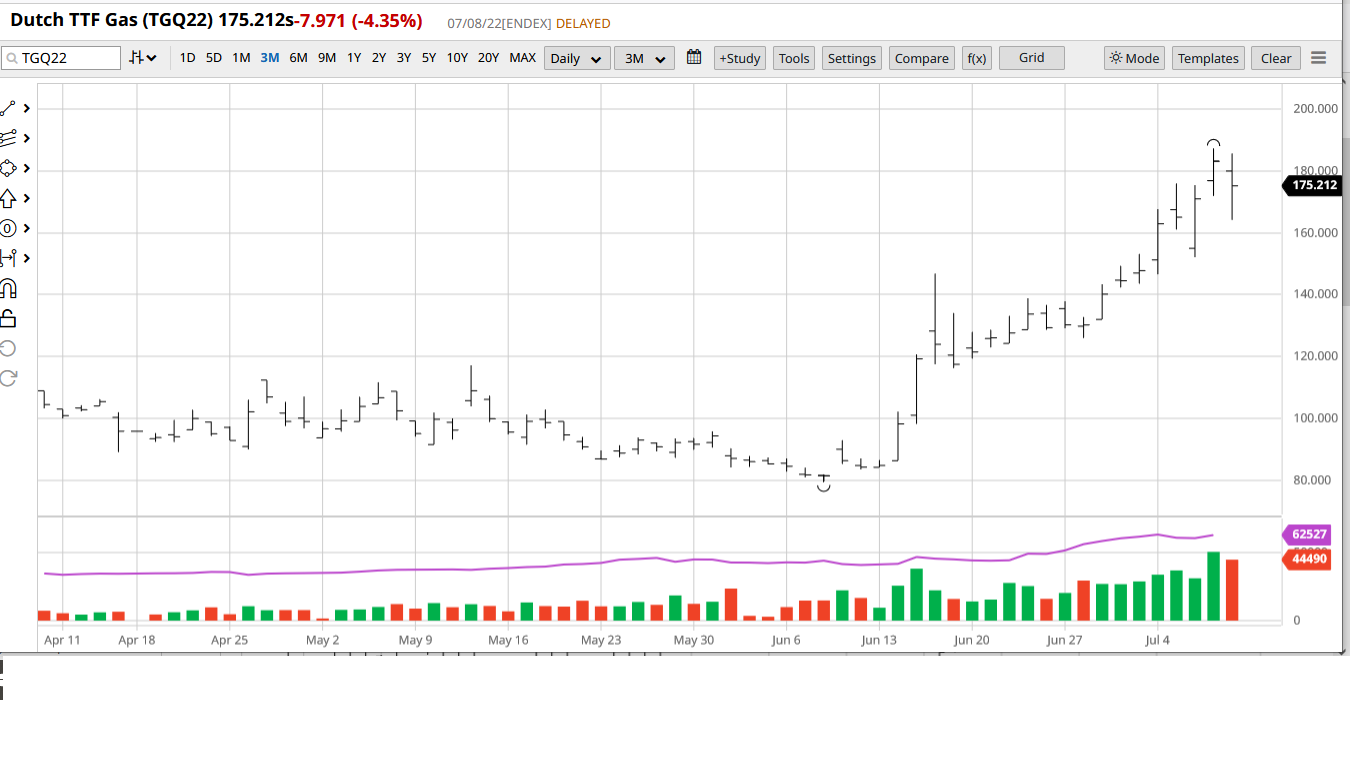Click the red 44490 volume label
This screenshot has height=768, width=1366.
[x=1306, y=559]
